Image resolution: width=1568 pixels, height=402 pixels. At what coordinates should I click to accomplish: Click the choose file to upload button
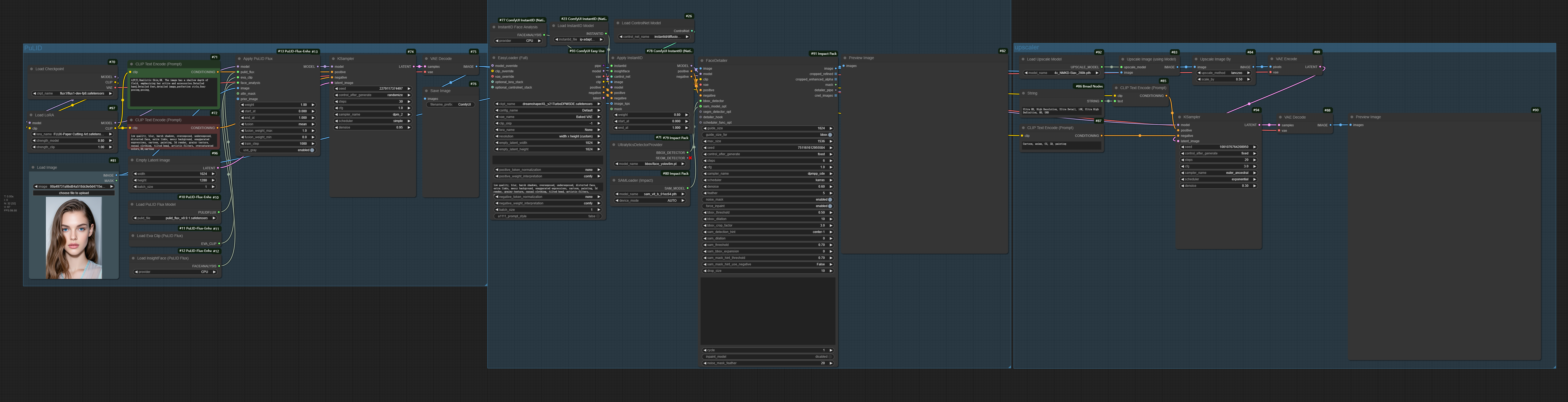click(x=74, y=193)
